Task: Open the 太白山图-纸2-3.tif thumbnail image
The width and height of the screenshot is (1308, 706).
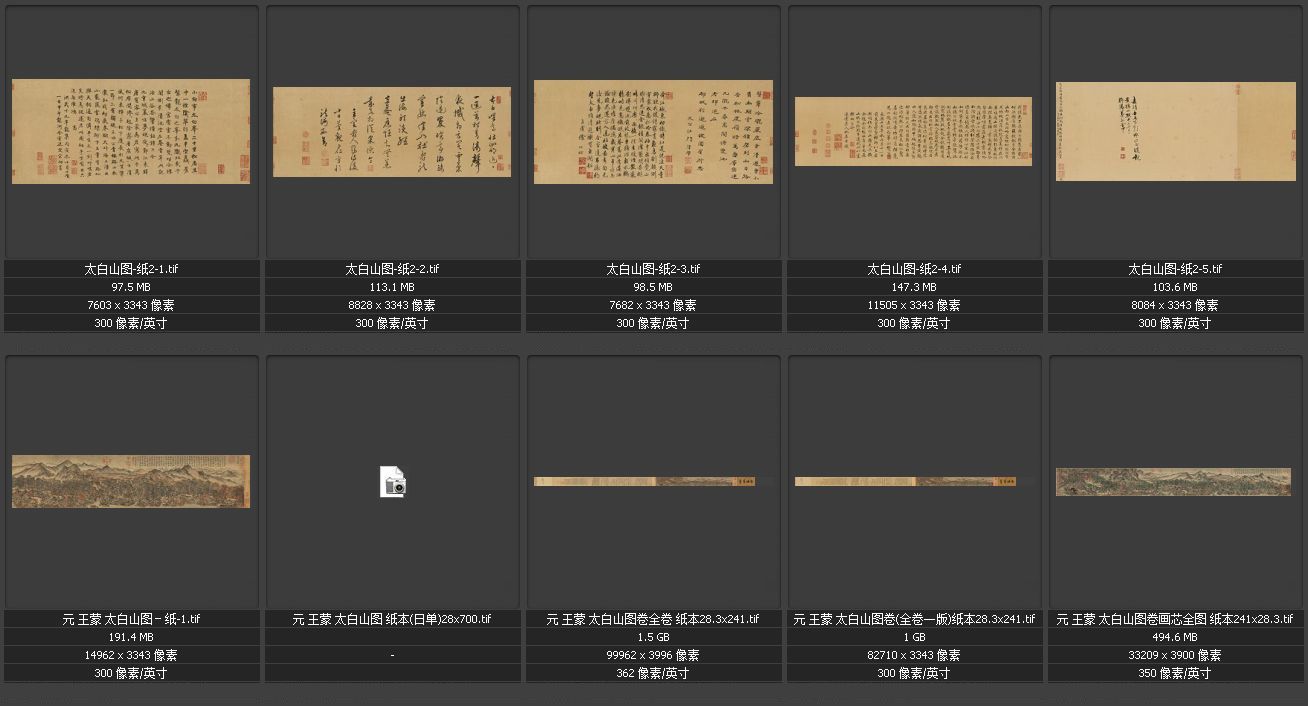Action: click(x=653, y=132)
